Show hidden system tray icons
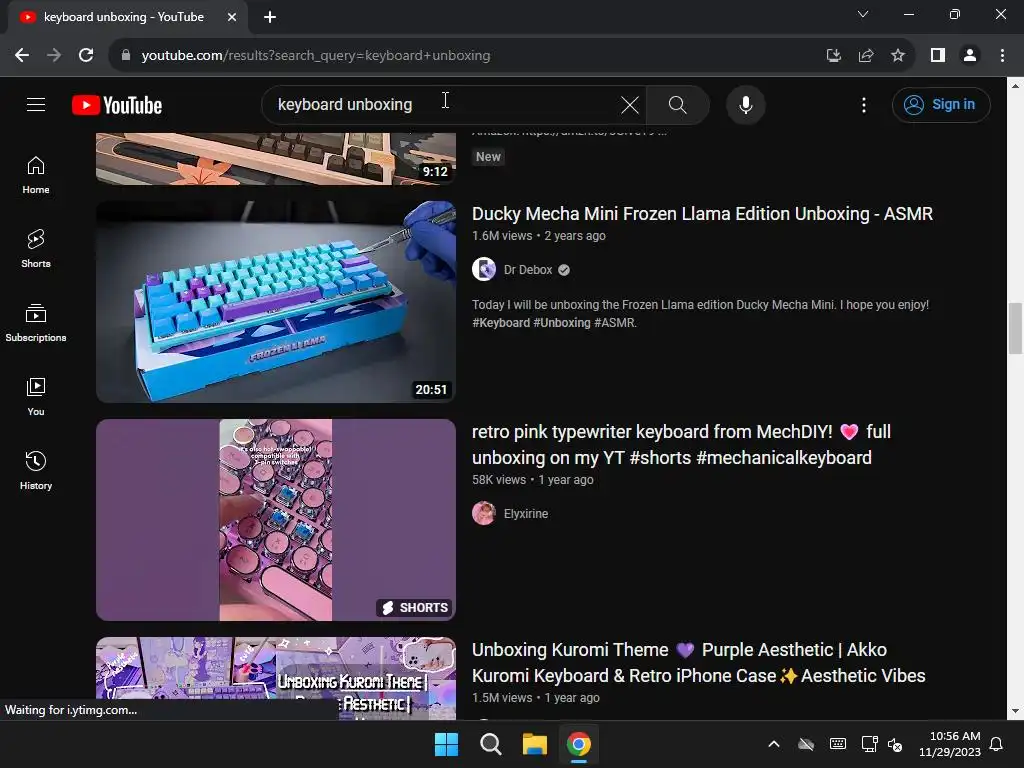This screenshot has width=1024, height=768. click(x=774, y=744)
